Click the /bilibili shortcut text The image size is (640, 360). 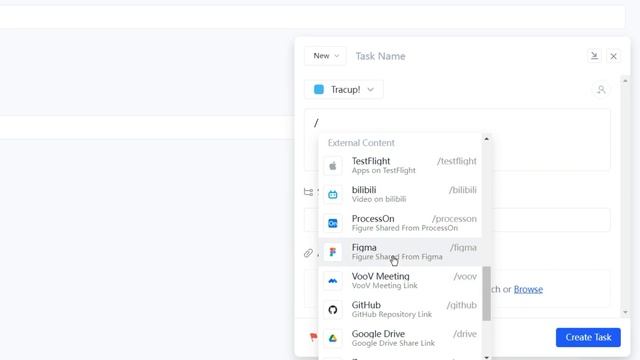(x=462, y=190)
